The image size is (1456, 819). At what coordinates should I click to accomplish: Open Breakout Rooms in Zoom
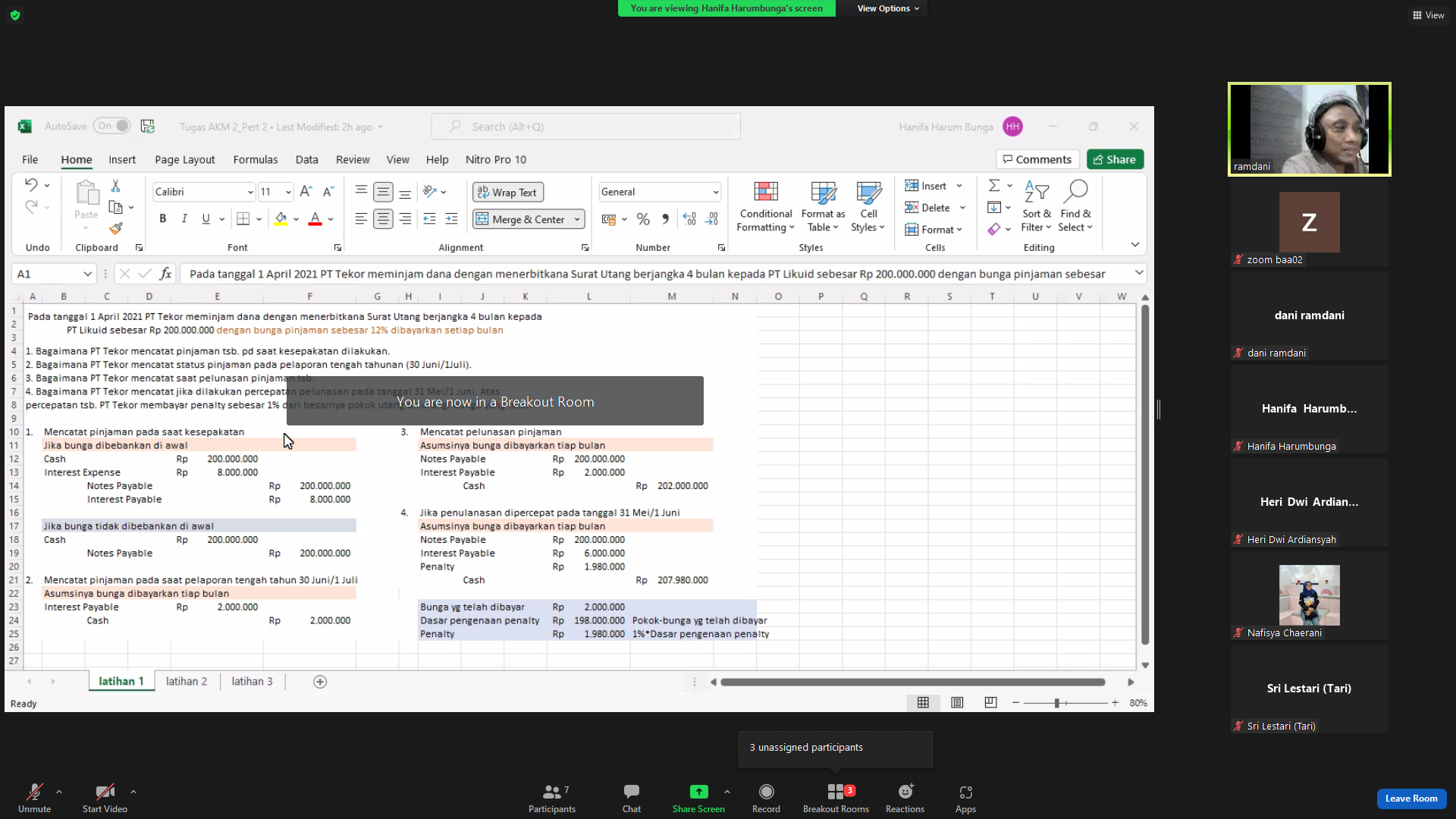836,798
